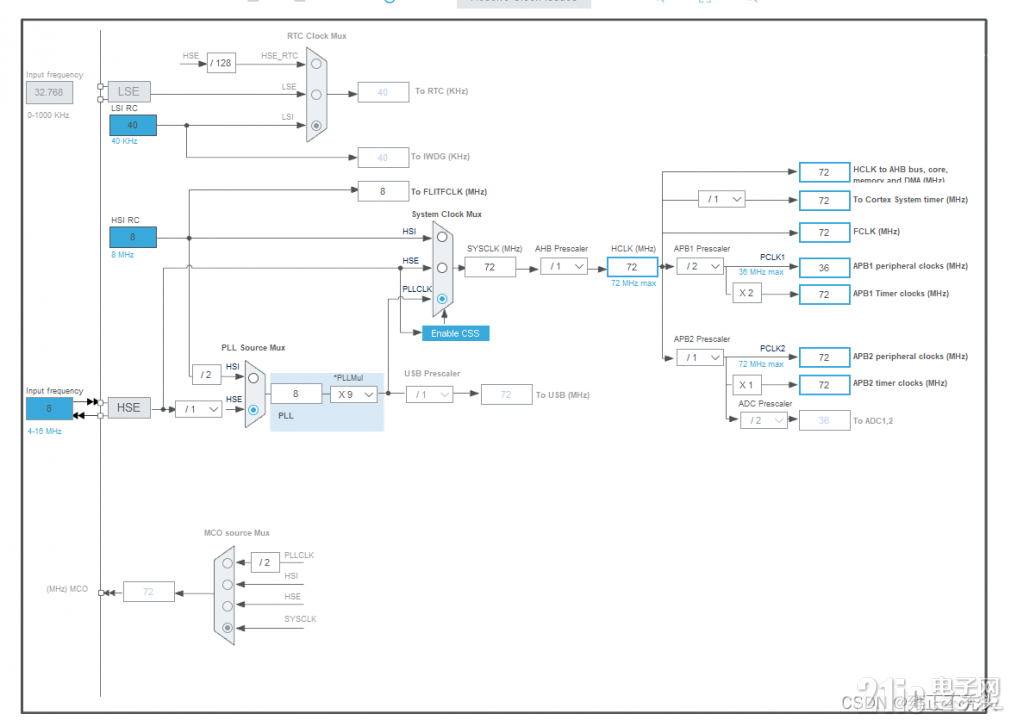Click the To FLITFCLK (MHz) value box
This screenshot has width=1011, height=720.
[x=383, y=191]
